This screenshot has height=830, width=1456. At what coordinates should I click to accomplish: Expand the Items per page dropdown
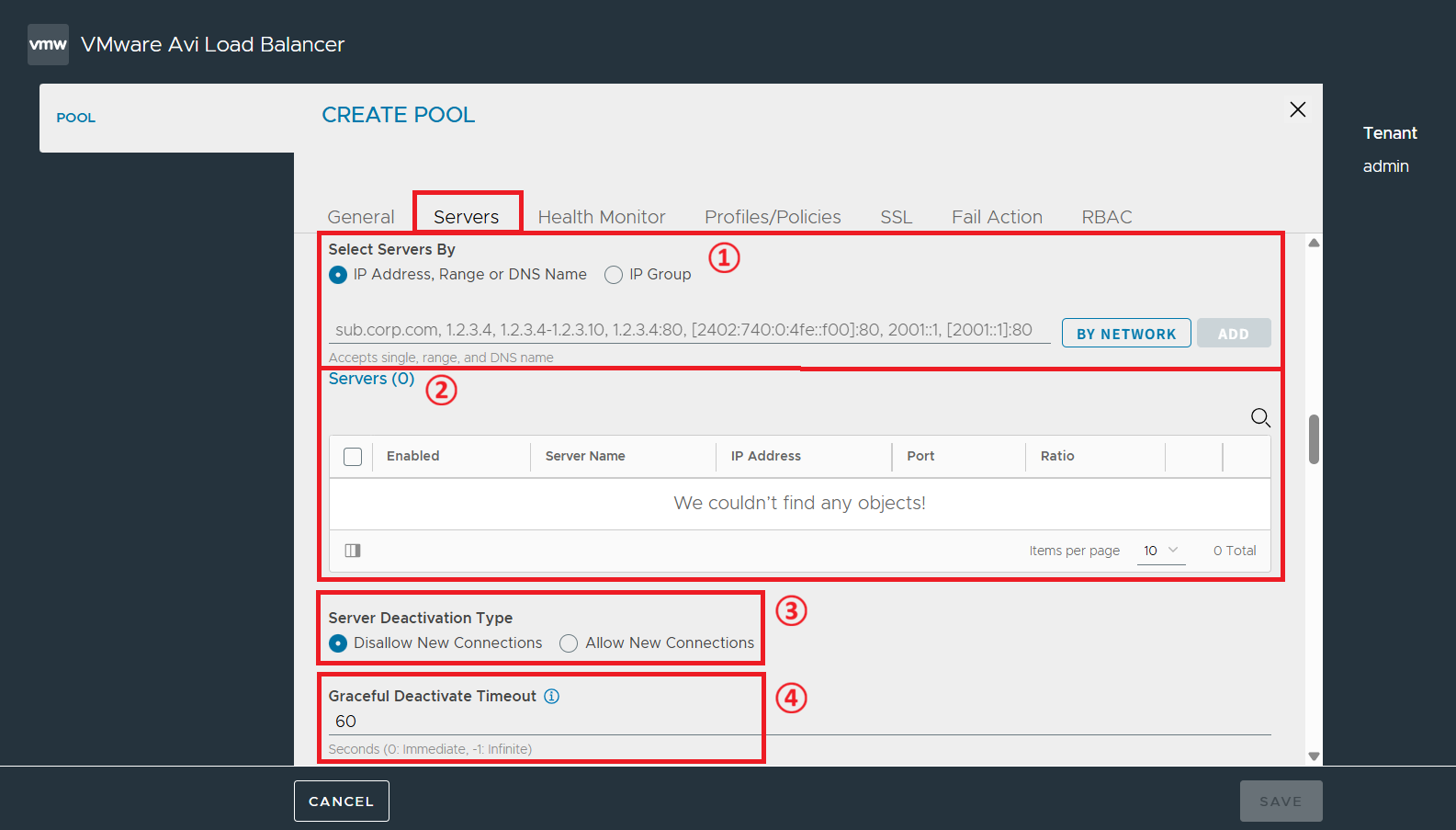point(1161,551)
